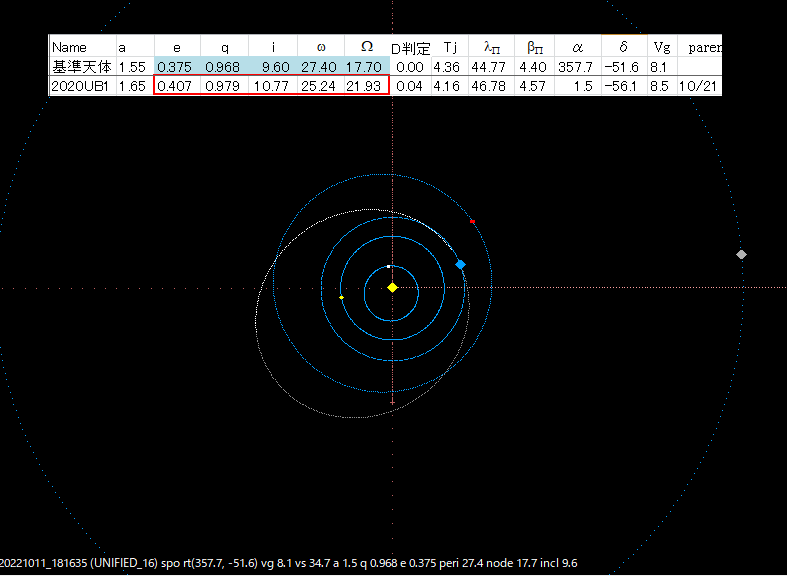Click the 0.04 D判定 cell
787x576 pixels.
coord(411,86)
